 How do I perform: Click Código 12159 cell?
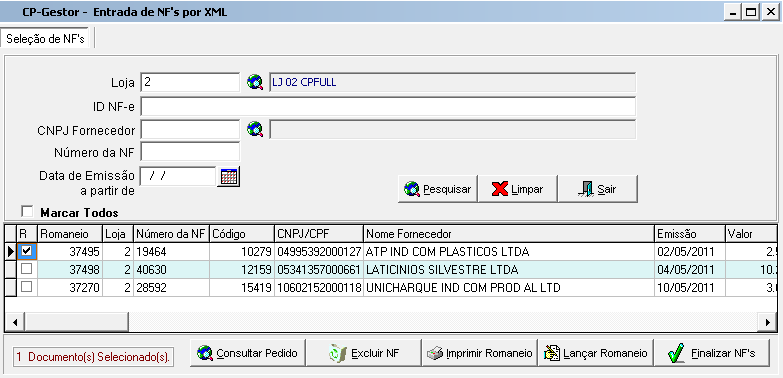pyautogui.click(x=242, y=270)
